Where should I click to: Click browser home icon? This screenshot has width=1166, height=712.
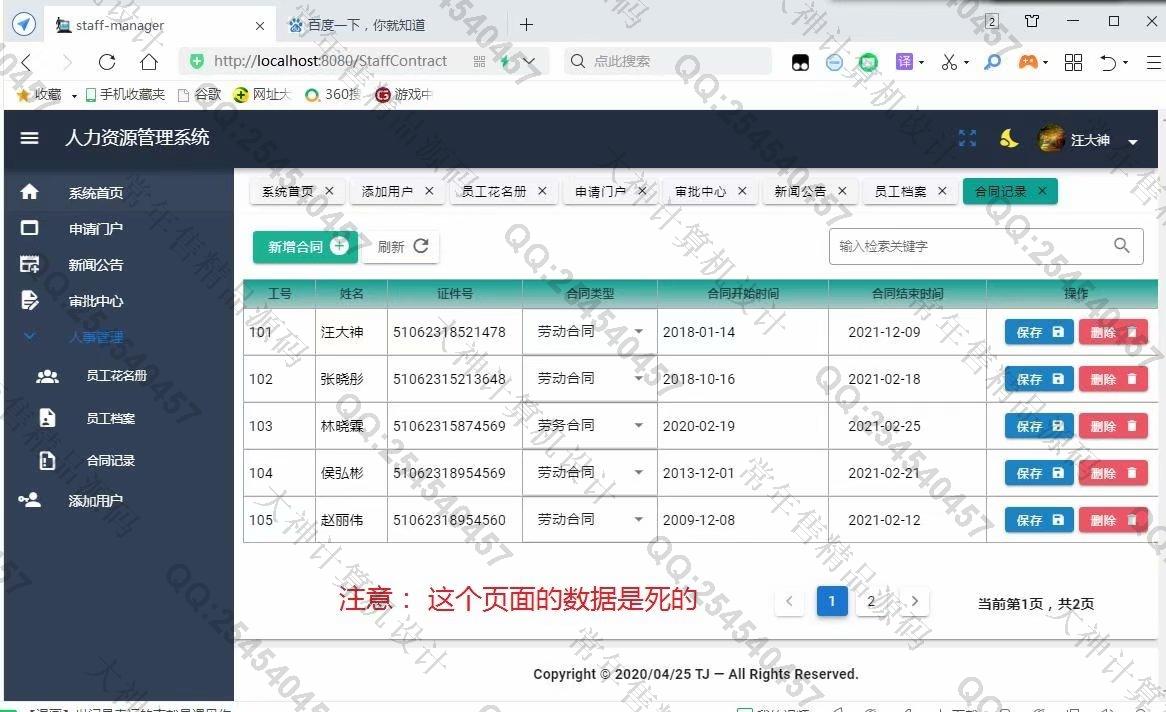point(149,62)
